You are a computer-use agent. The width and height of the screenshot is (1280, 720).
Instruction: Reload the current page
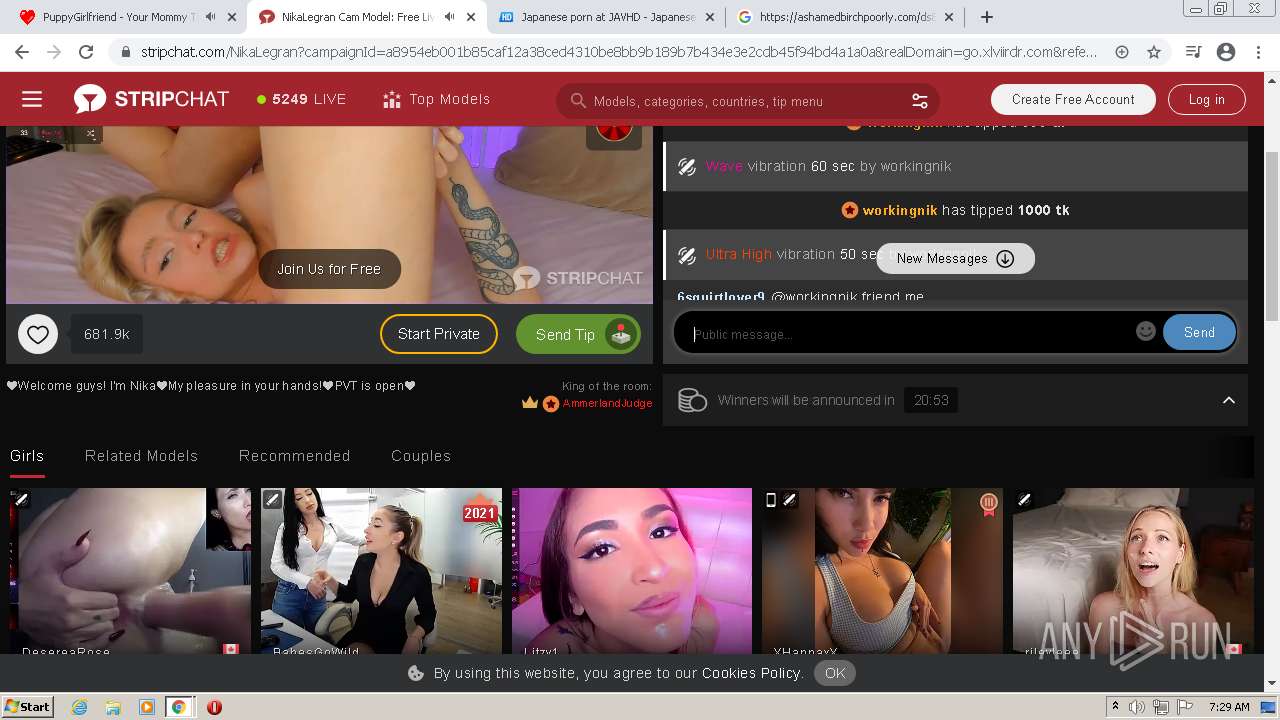coord(86,52)
